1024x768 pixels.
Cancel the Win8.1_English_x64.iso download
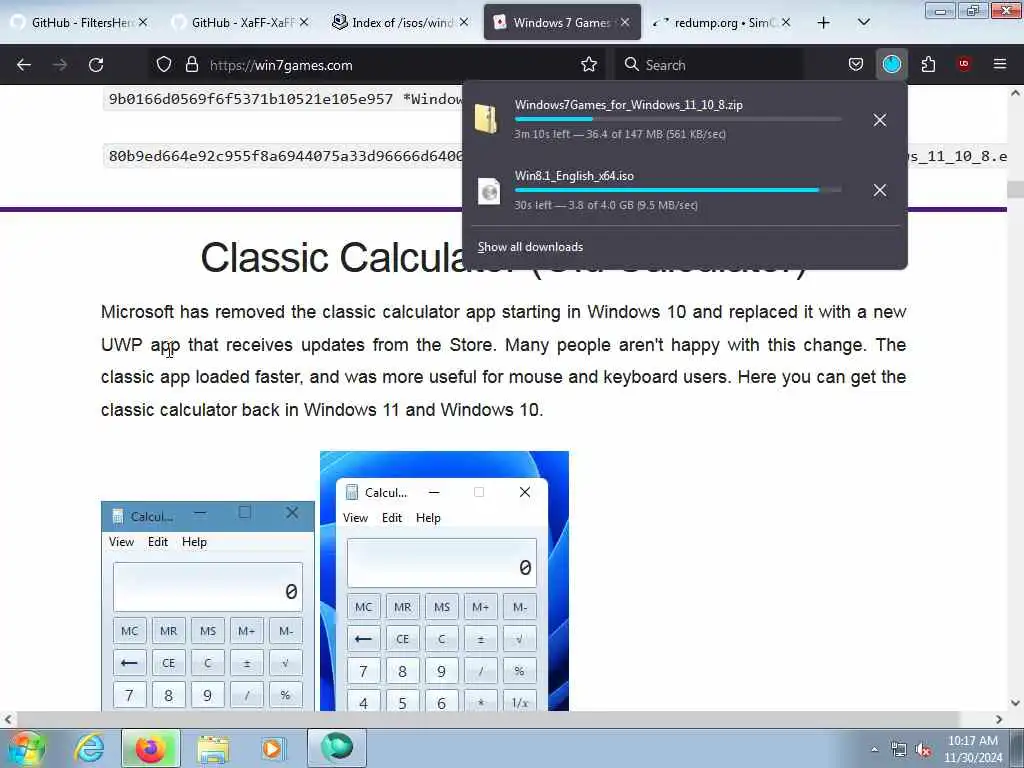click(880, 191)
